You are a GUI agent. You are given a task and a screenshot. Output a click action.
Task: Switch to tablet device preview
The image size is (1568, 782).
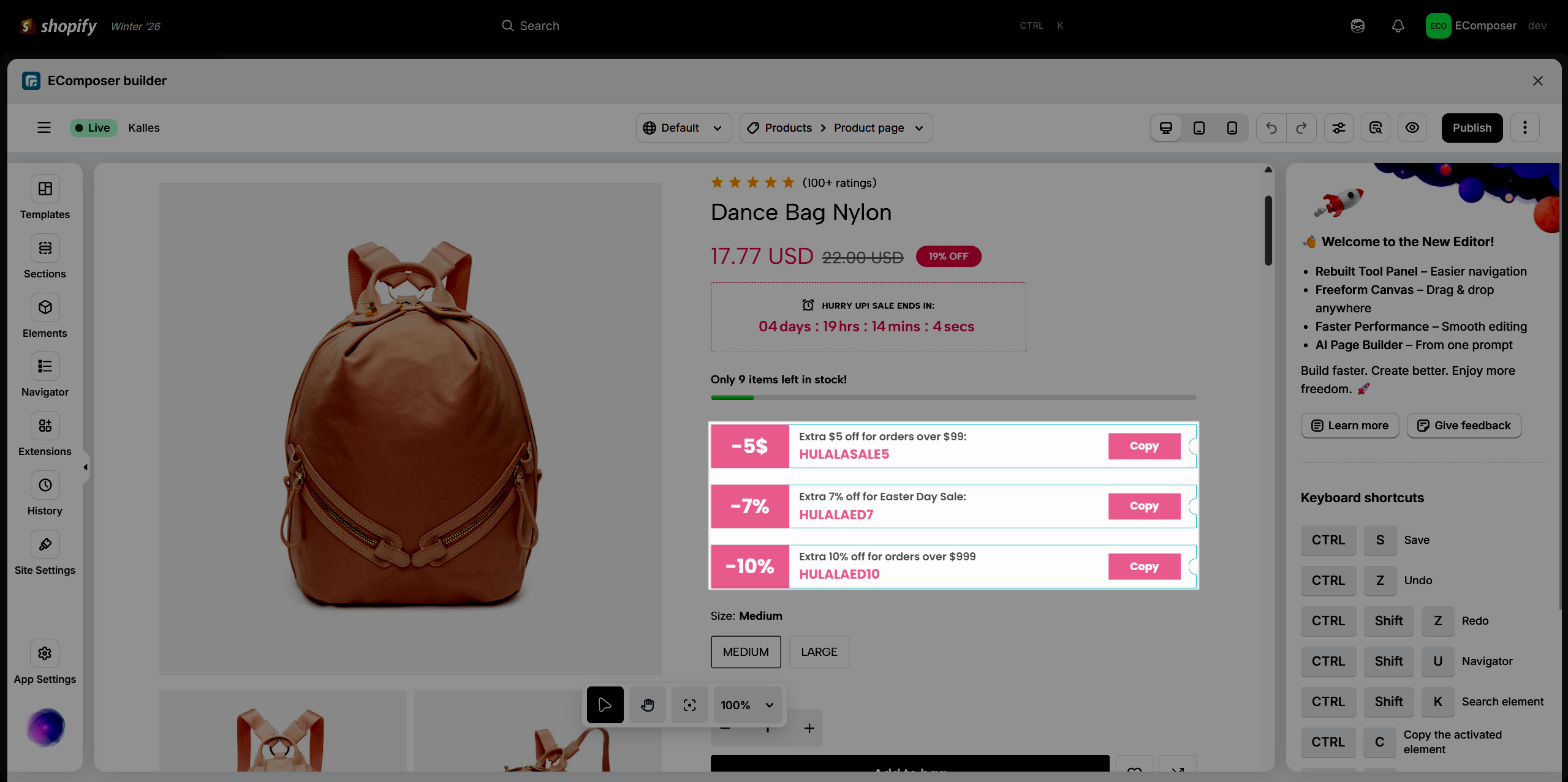tap(1199, 128)
